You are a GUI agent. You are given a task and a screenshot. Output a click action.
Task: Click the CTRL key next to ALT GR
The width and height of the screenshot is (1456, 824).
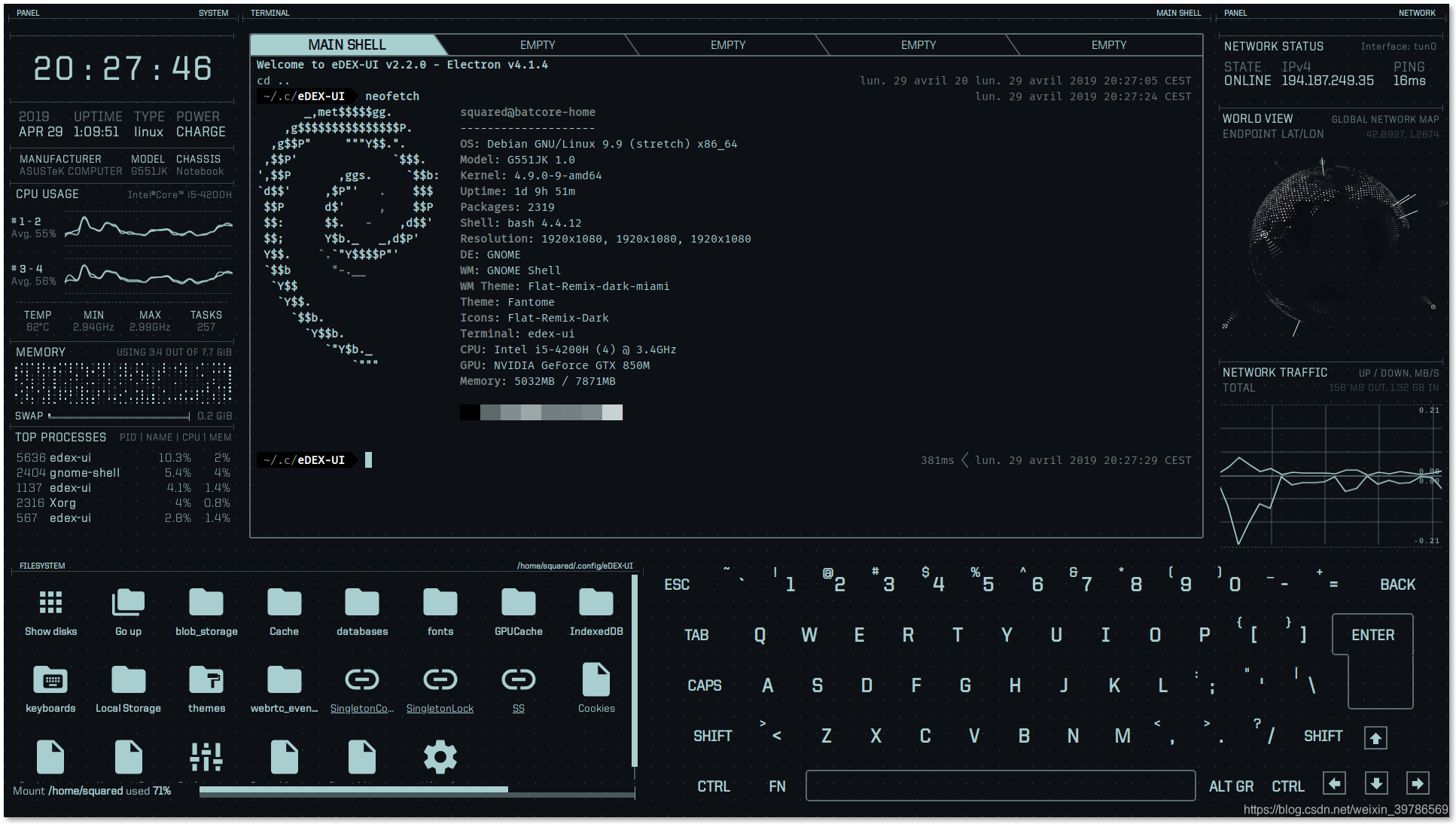(x=1288, y=786)
